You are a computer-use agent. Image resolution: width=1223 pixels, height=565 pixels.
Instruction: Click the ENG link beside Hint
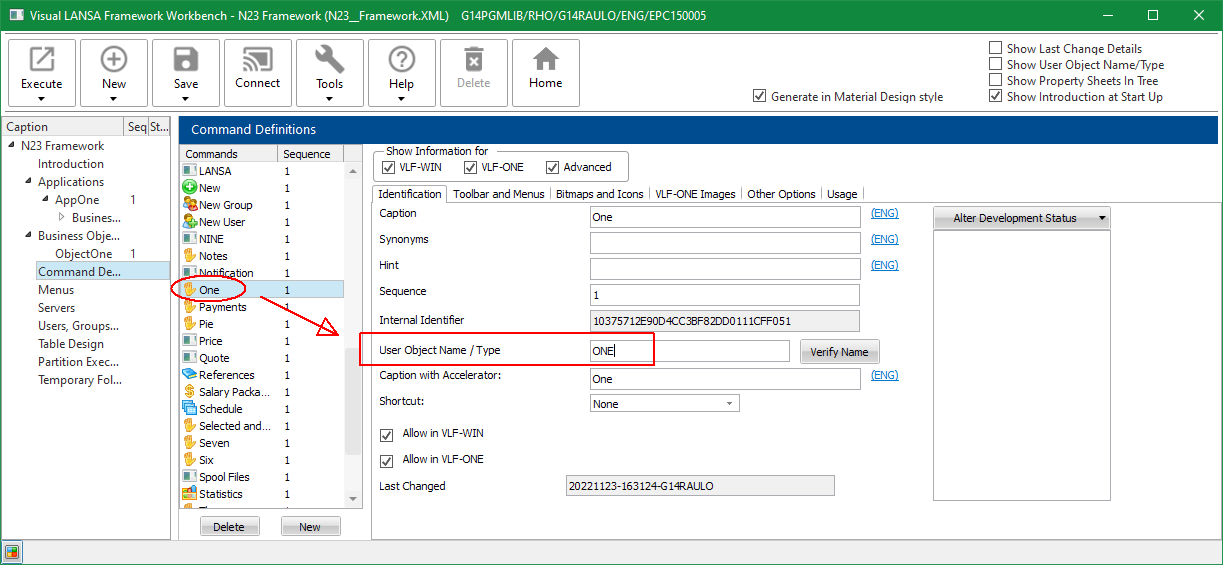point(885,265)
